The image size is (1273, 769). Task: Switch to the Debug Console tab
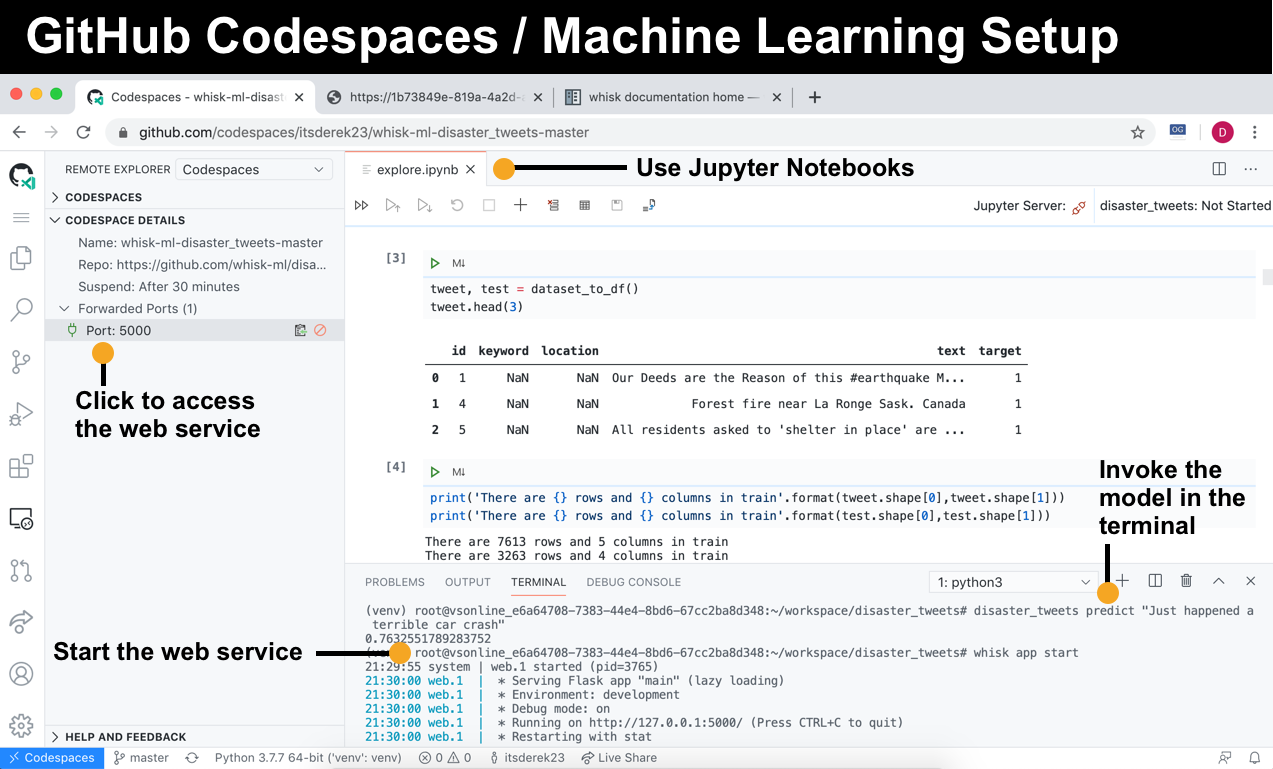click(x=633, y=582)
